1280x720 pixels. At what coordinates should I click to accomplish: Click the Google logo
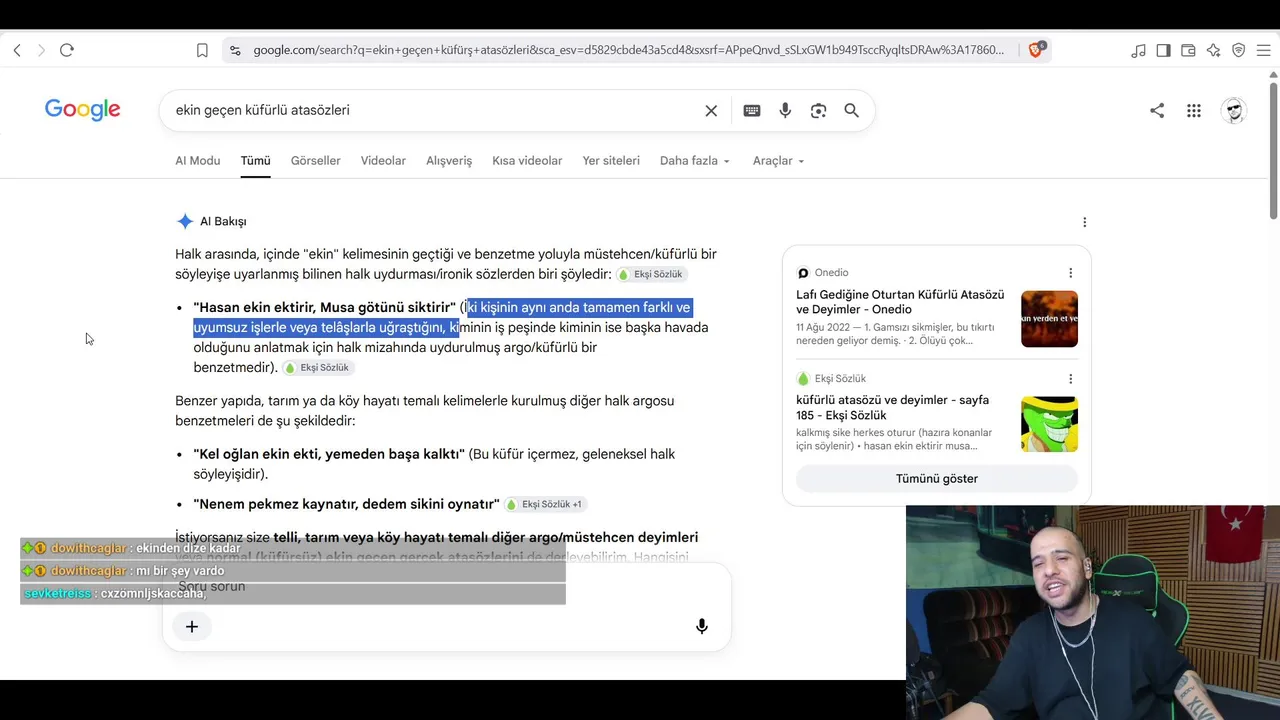[x=83, y=110]
